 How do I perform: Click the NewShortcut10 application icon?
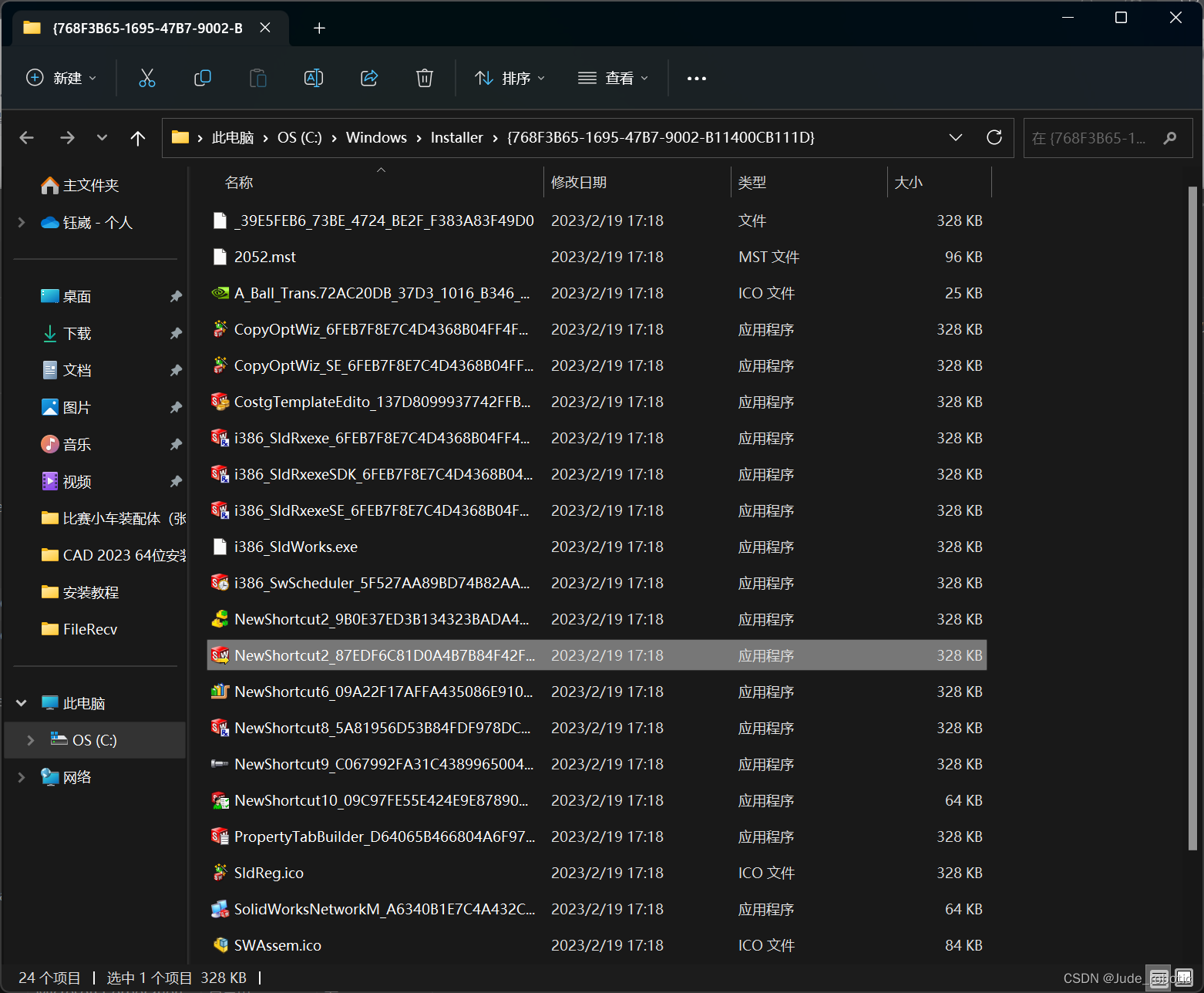(x=220, y=800)
